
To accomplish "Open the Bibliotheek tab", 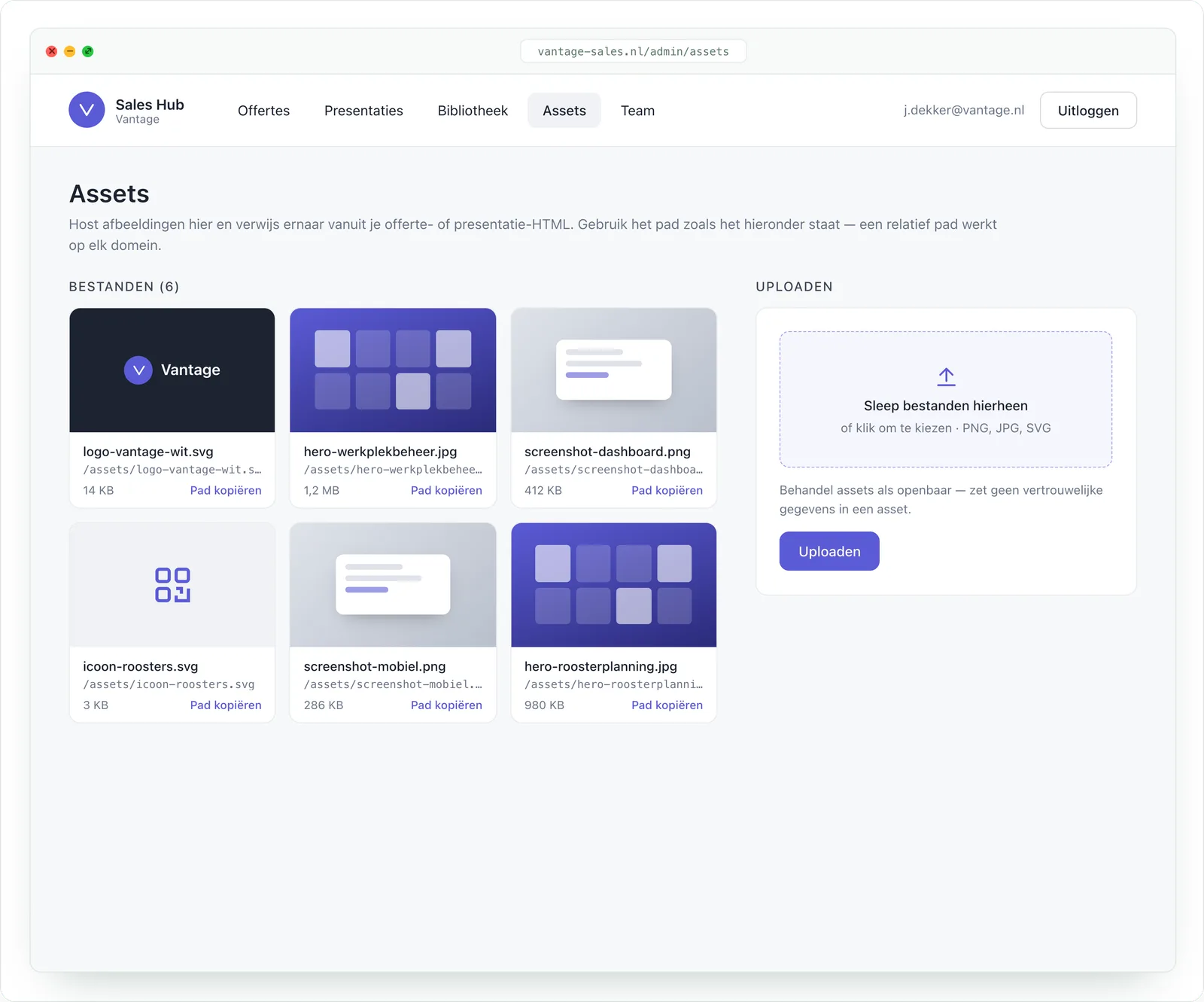I will [x=473, y=111].
